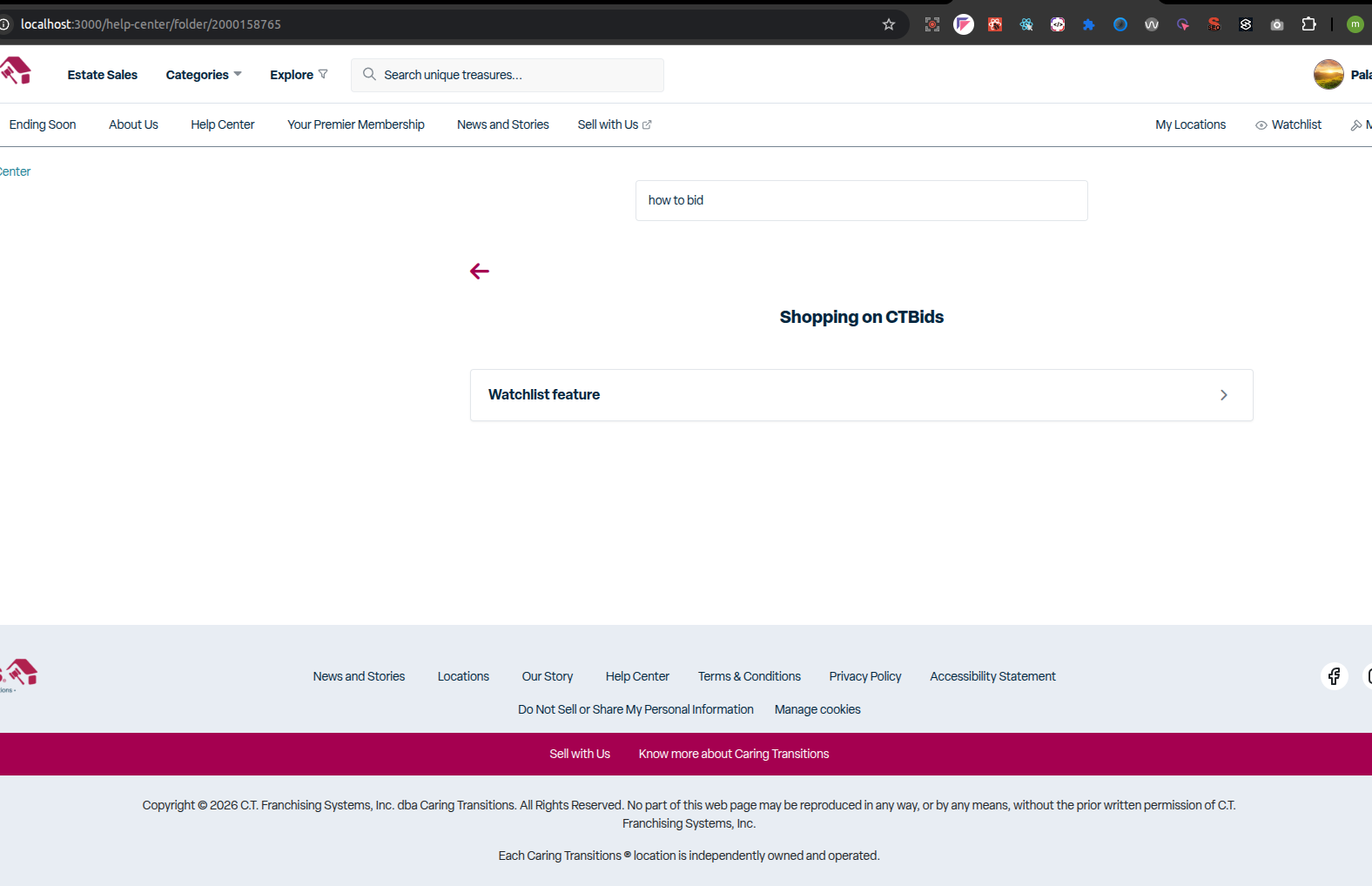Expand the Categories dropdown
The image size is (1372, 886).
[x=204, y=75]
